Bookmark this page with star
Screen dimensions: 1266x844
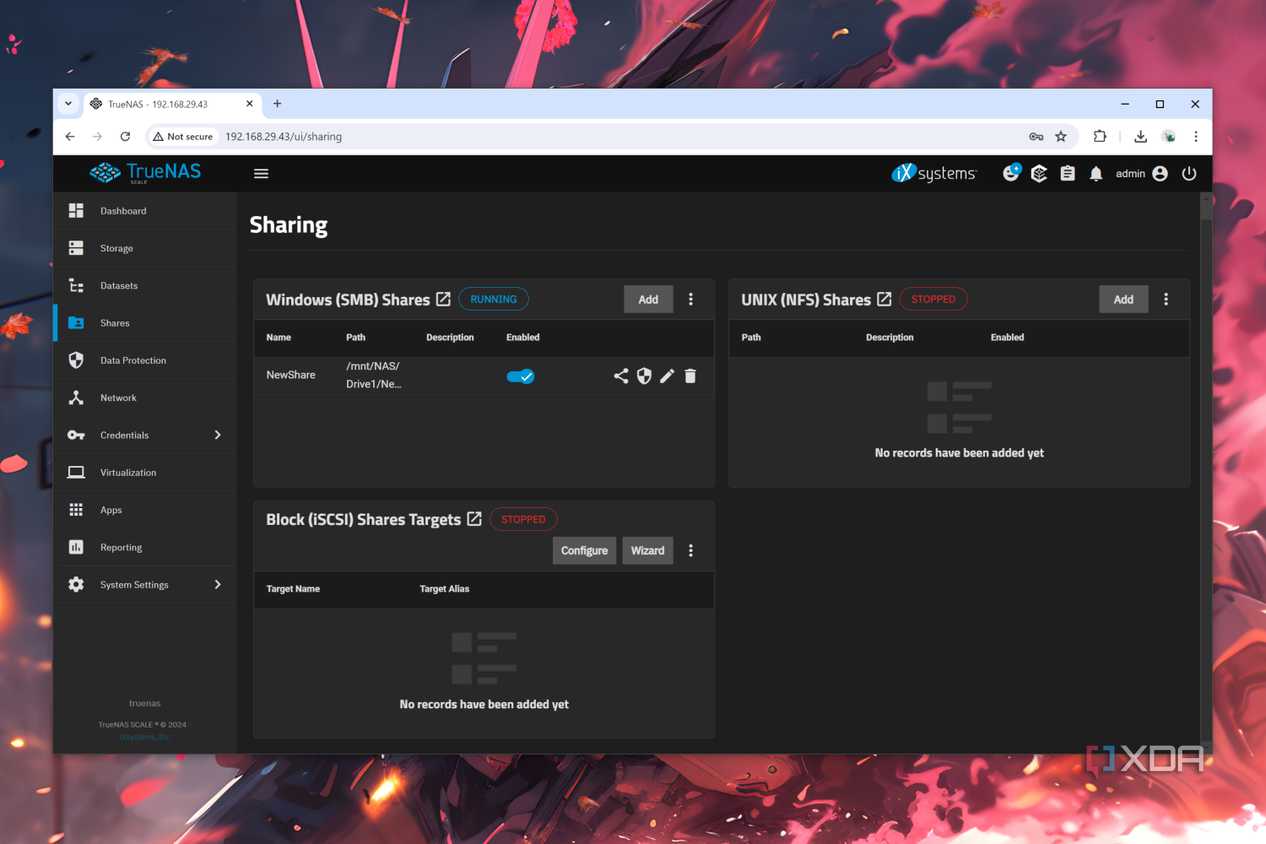point(1061,136)
